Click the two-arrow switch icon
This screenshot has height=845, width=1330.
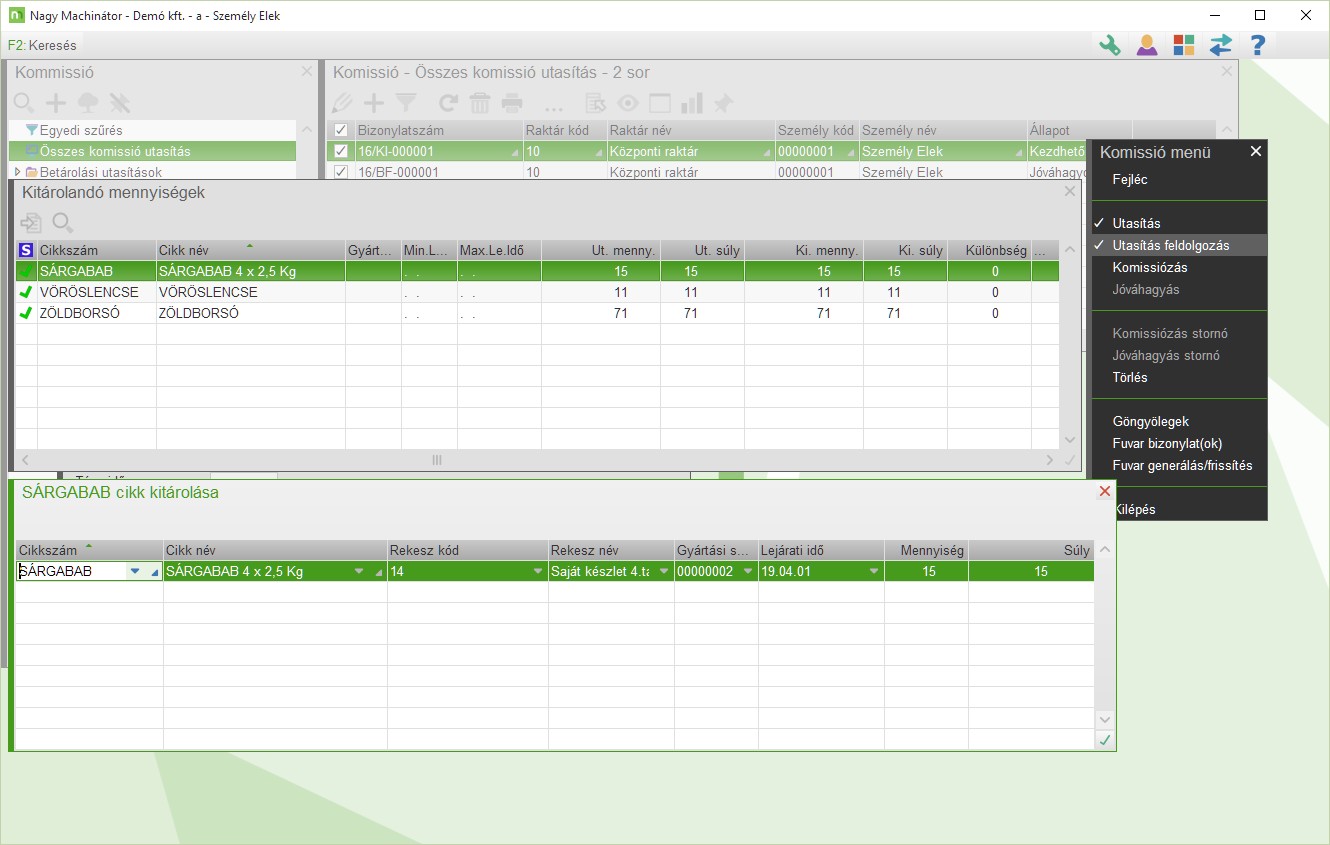(x=1221, y=45)
